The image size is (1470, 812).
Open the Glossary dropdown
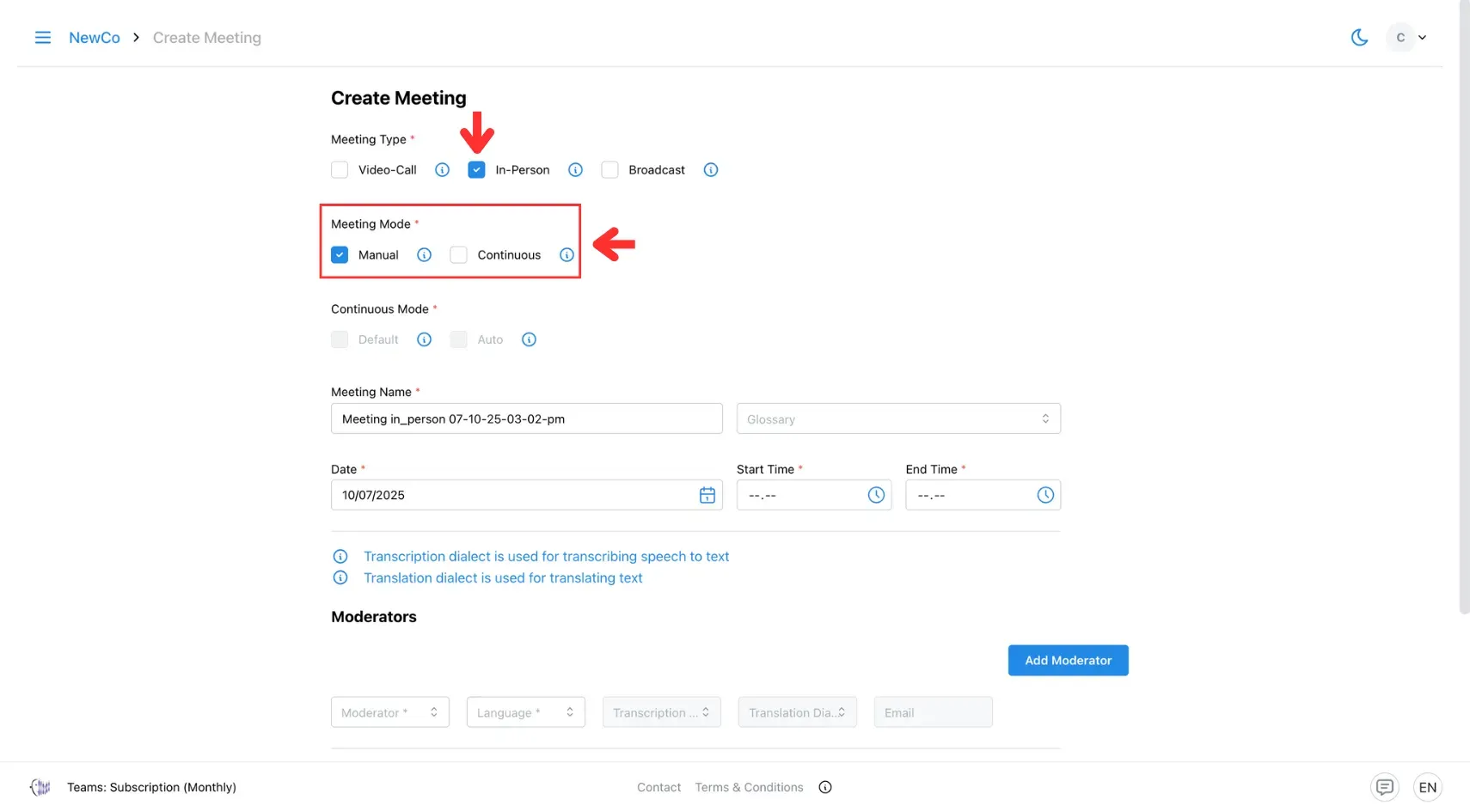coord(897,418)
